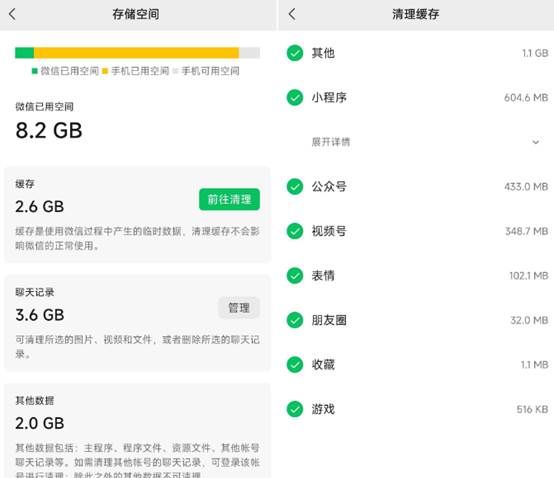The image size is (554, 478).
Task: Tap the 朋友圈 row label
Action: coord(329,320)
